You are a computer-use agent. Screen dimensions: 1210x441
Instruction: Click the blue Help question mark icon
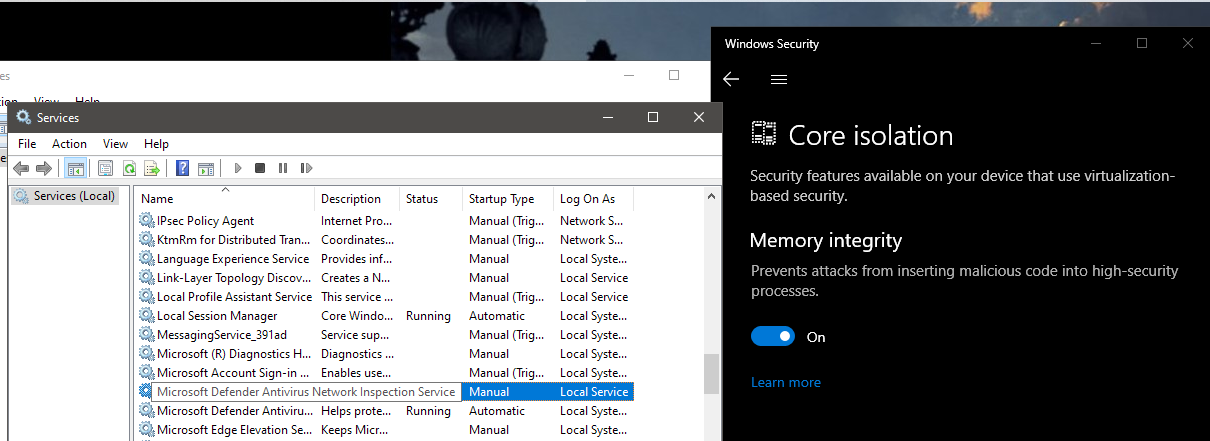(183, 168)
